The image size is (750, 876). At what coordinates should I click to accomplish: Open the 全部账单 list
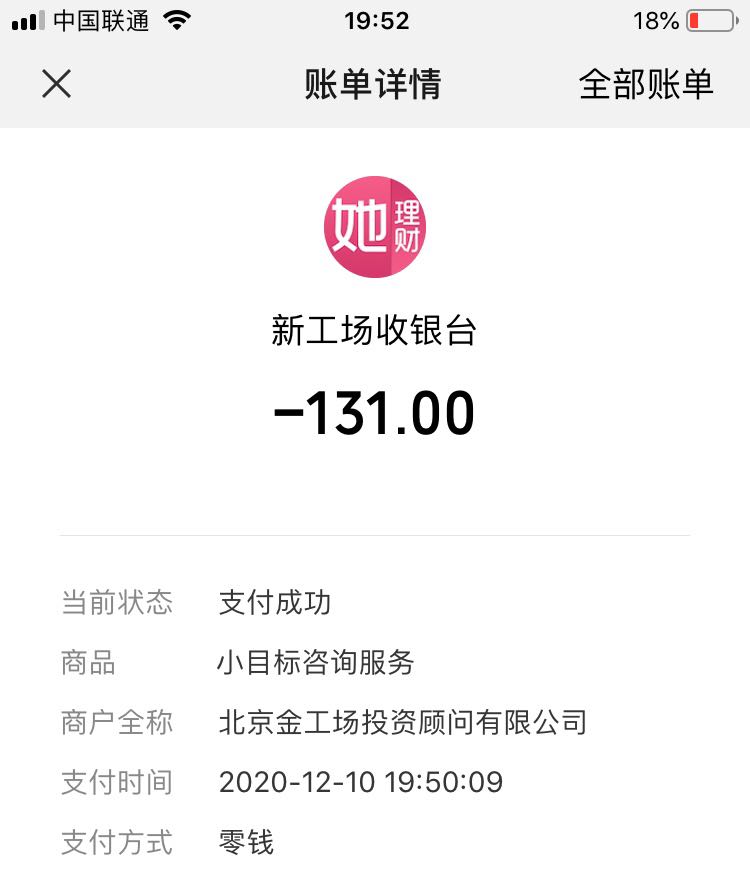646,84
